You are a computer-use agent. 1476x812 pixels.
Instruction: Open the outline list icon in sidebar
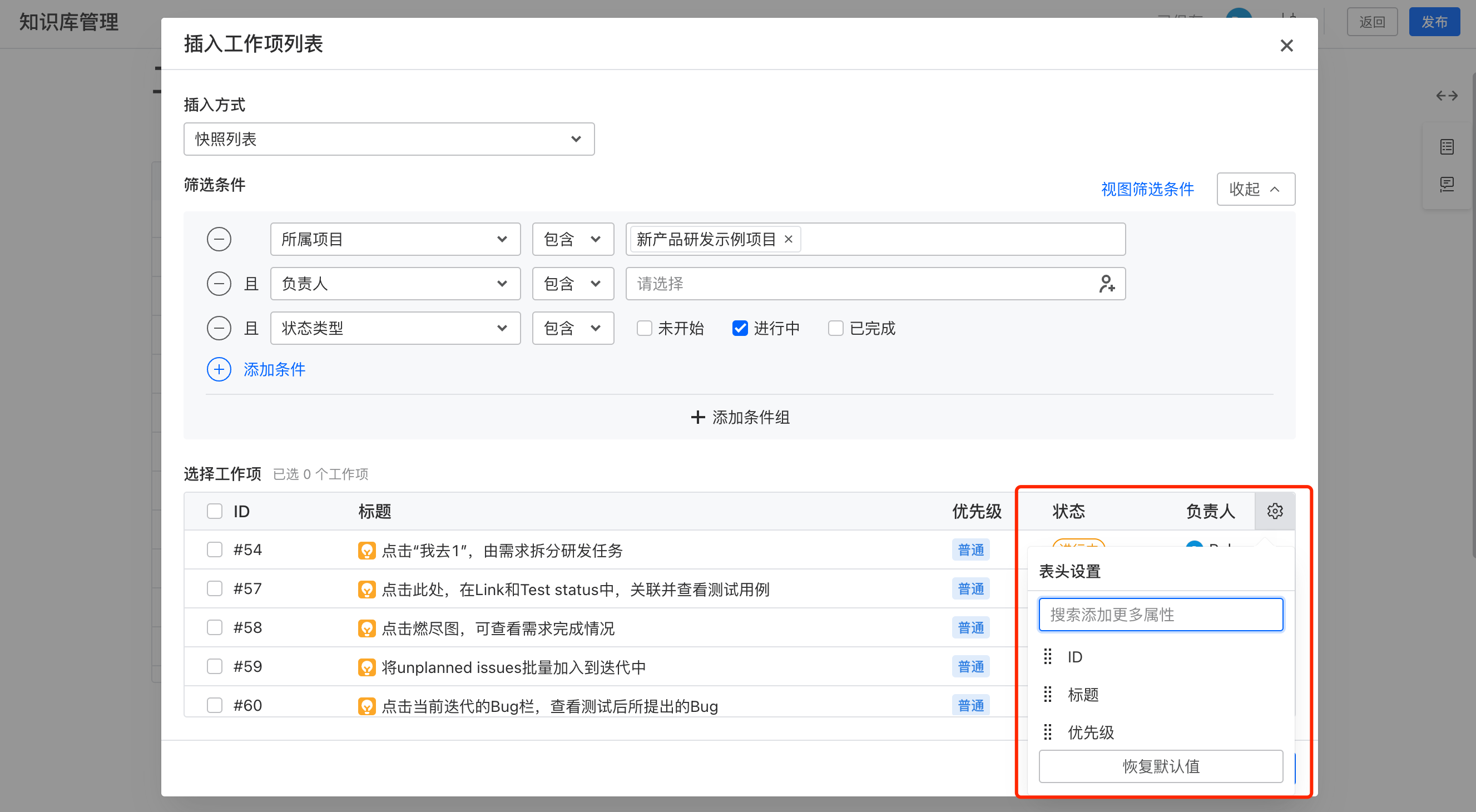tap(1446, 147)
